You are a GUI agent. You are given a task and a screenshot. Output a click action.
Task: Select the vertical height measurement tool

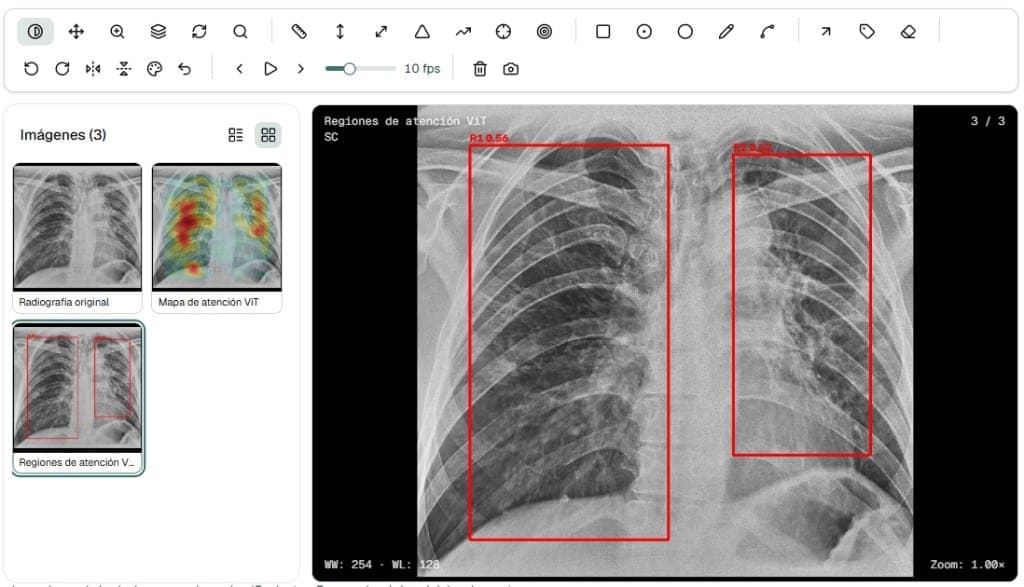(x=340, y=31)
